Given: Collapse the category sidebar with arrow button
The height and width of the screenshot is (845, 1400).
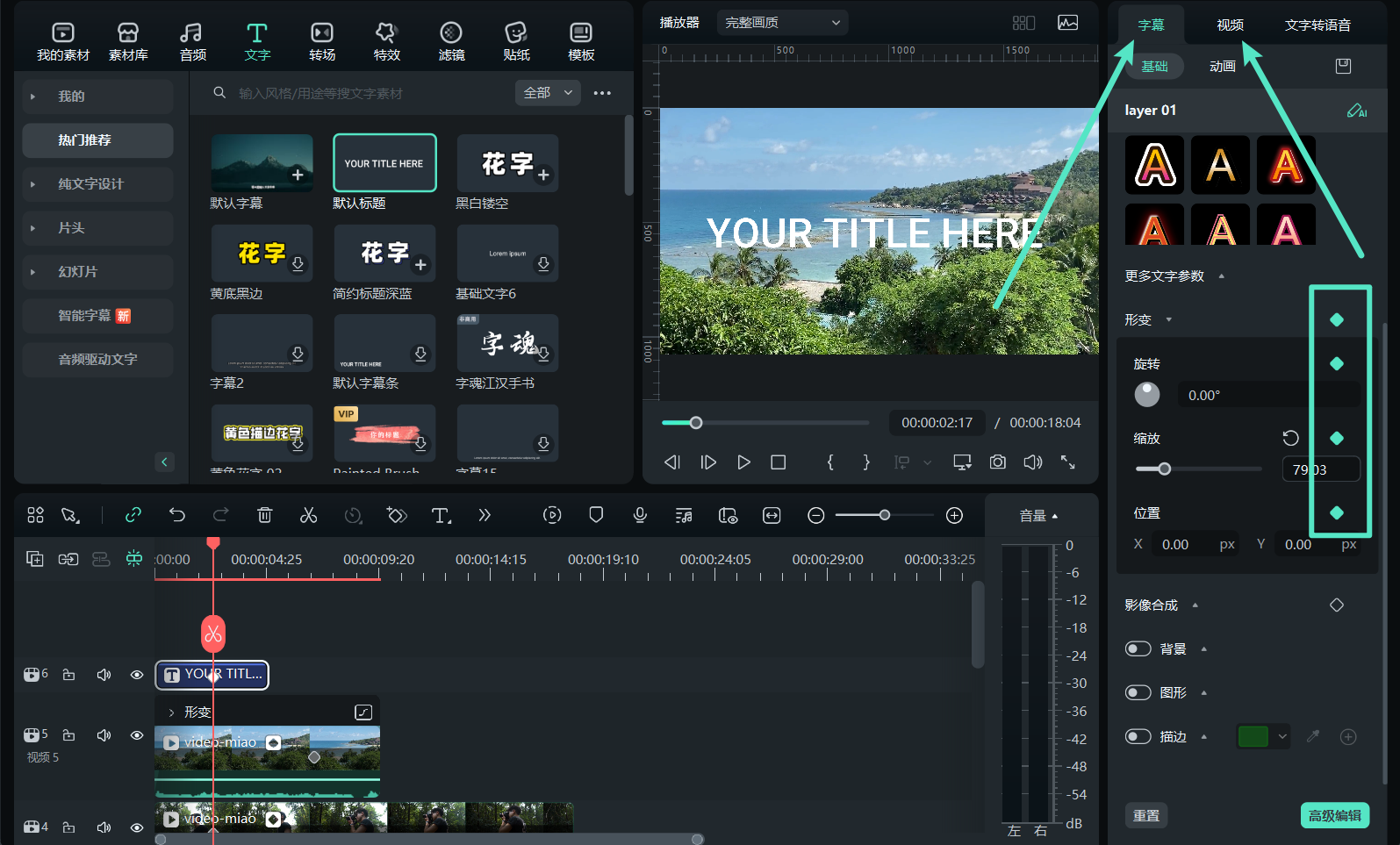Looking at the screenshot, I should click(x=164, y=462).
